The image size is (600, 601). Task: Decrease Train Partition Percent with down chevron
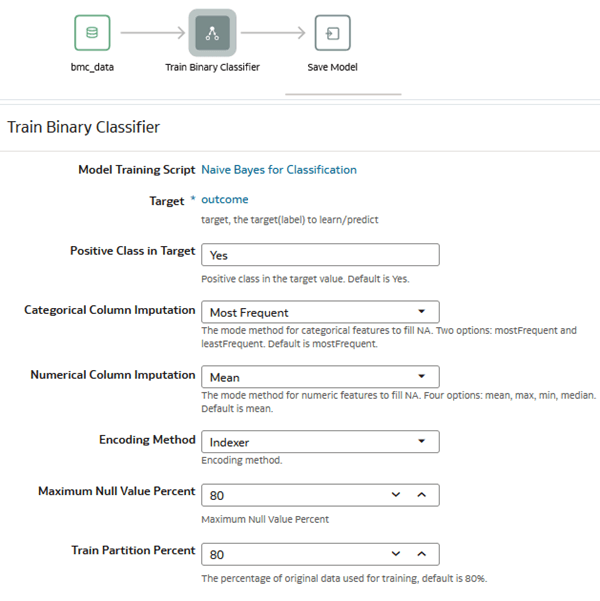coord(396,554)
